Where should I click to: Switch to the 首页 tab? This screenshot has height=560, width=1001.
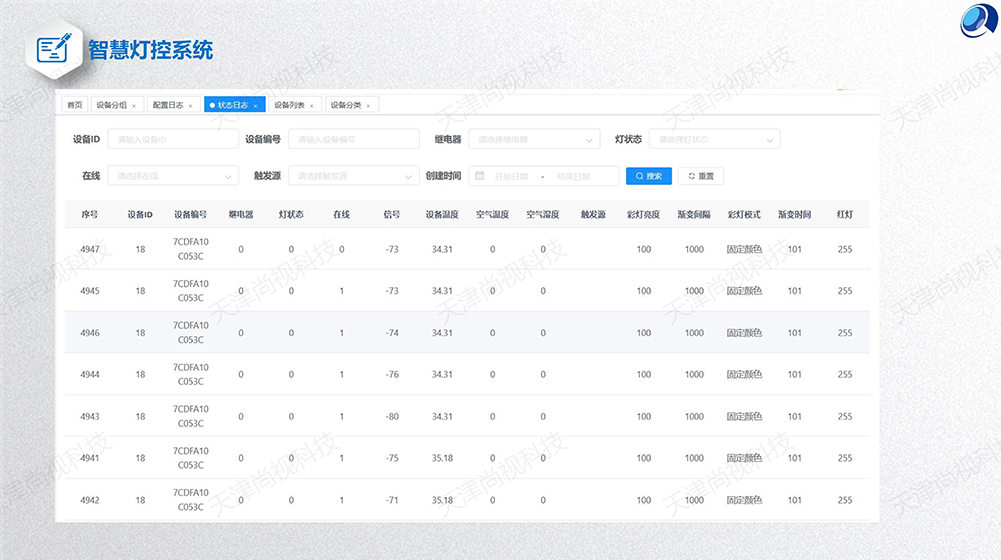pos(74,105)
